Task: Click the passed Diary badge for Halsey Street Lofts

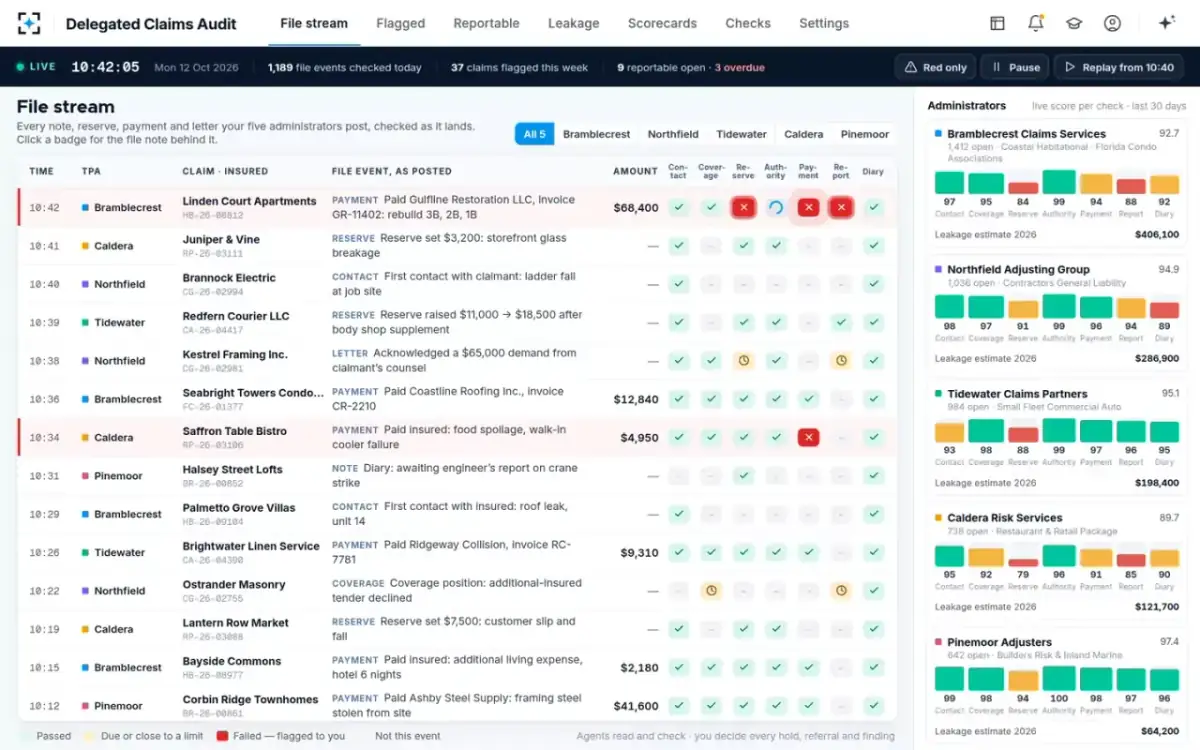Action: [x=874, y=475]
